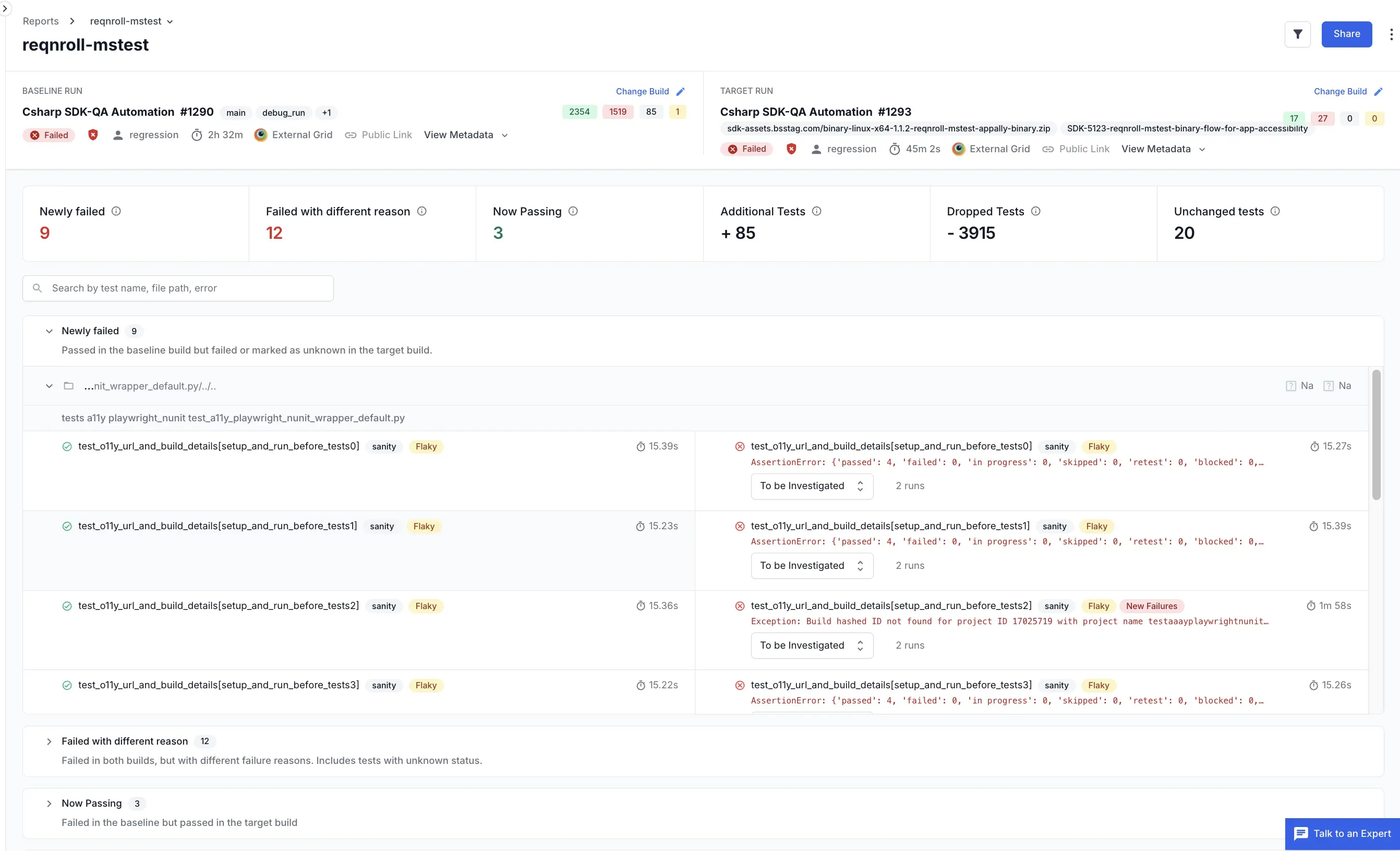Click the 2 runs label for tests0
The image size is (1400, 851).
point(910,485)
